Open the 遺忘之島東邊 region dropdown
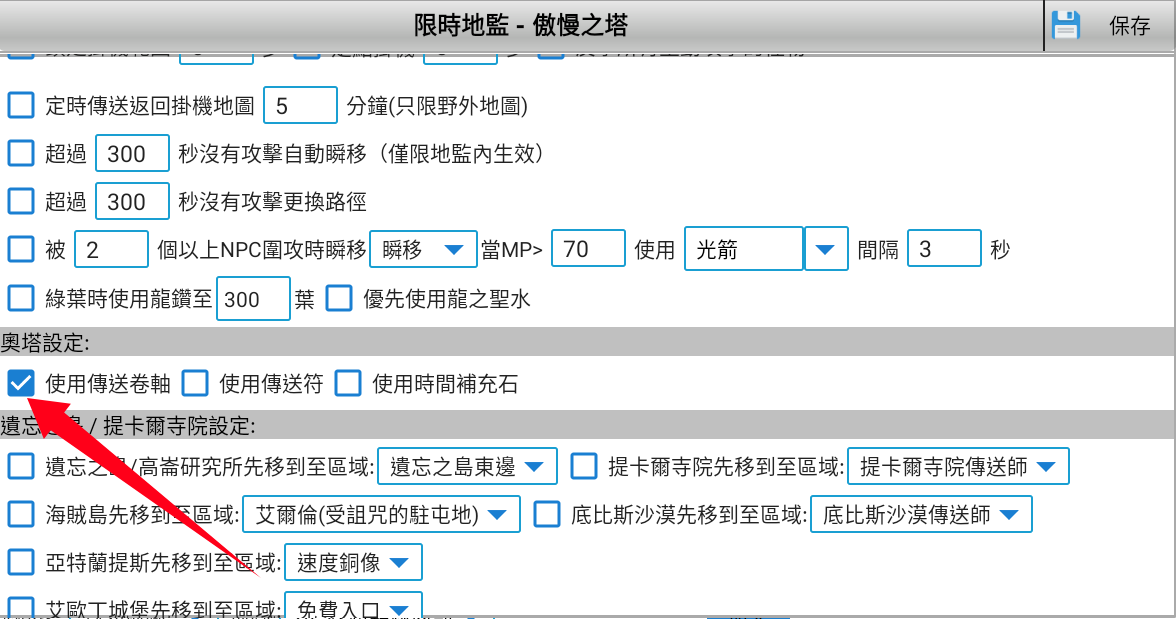This screenshot has width=1176, height=619. point(467,466)
